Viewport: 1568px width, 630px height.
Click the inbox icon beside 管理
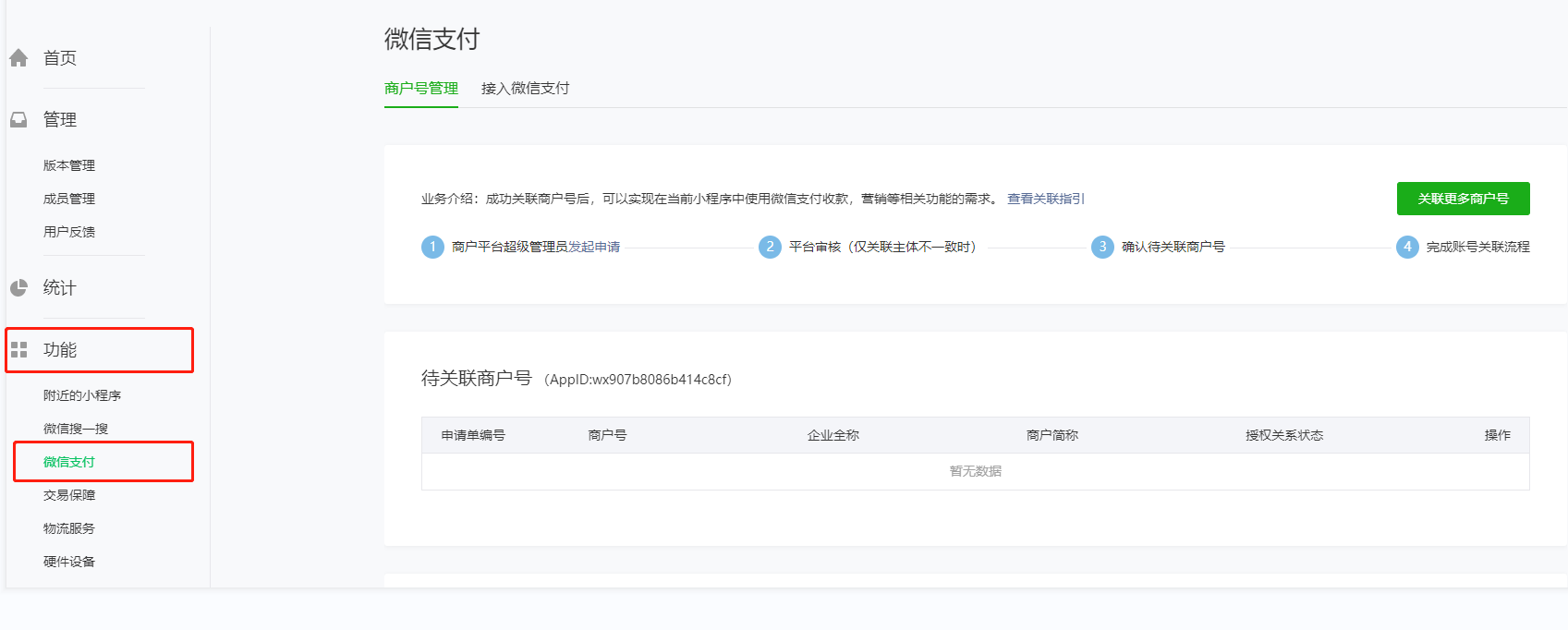click(x=18, y=119)
